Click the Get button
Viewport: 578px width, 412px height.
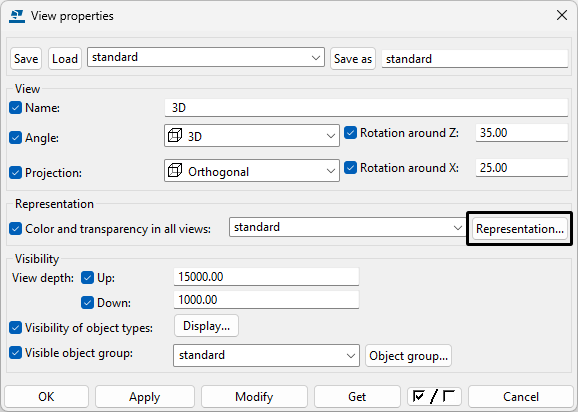(357, 397)
